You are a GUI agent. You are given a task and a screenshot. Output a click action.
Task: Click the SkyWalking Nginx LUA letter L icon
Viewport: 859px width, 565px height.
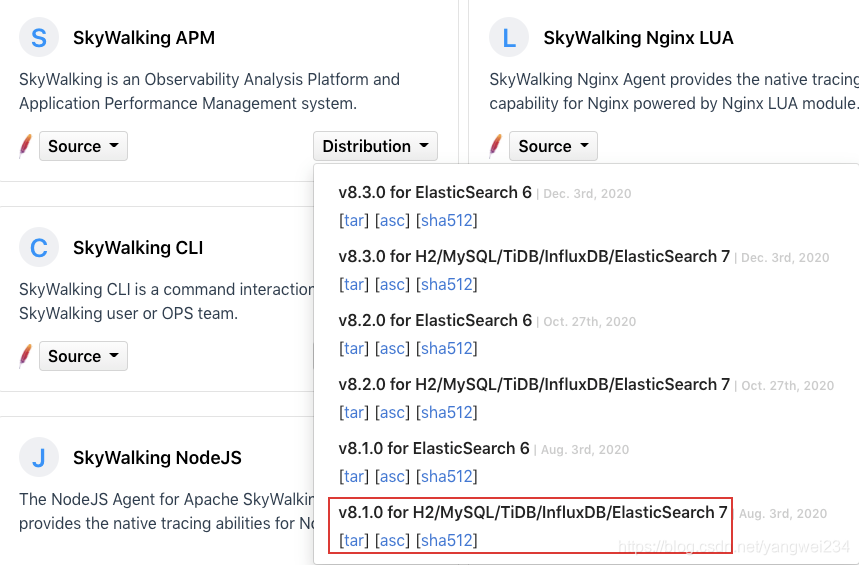pos(509,37)
